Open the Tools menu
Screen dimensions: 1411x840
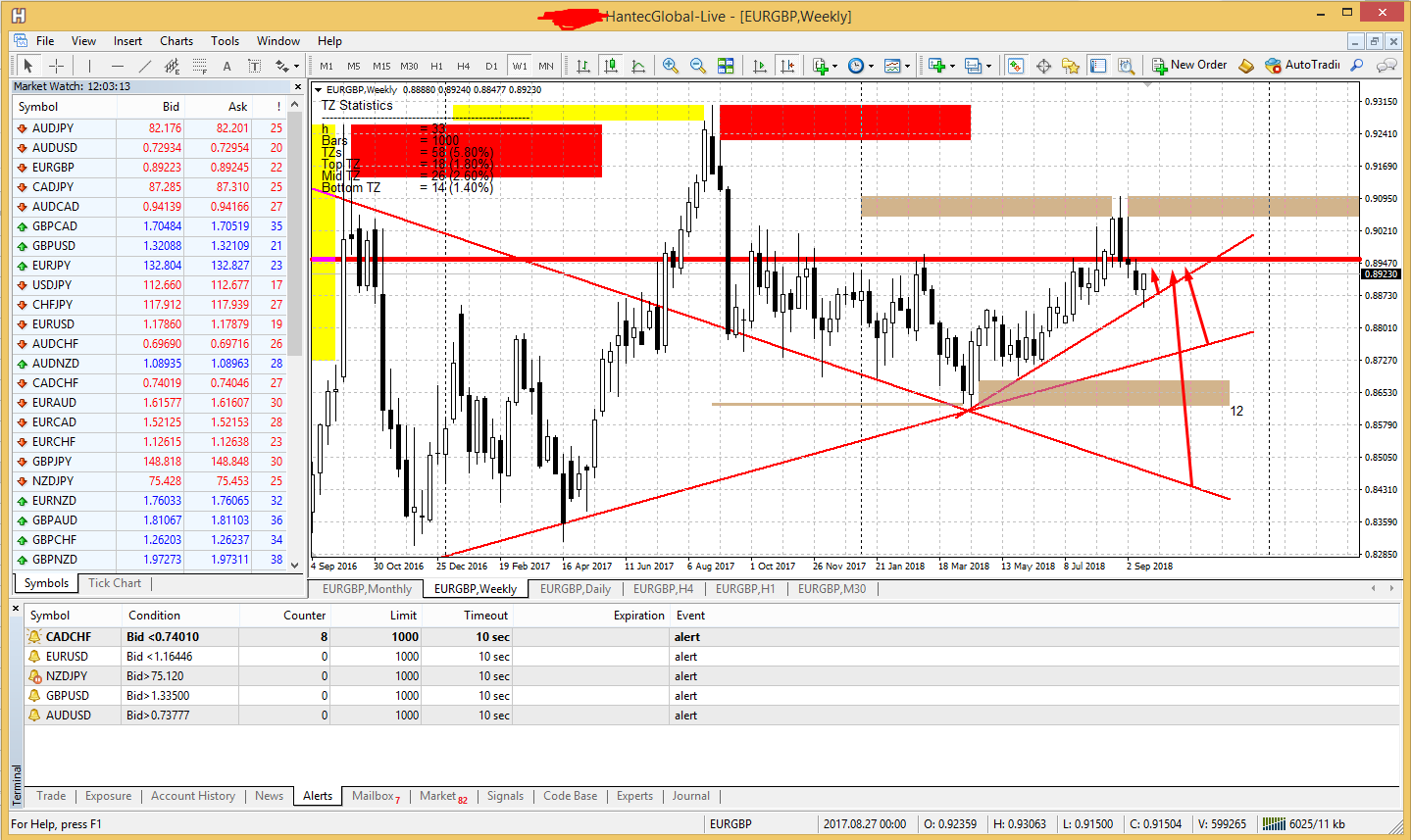(x=225, y=41)
